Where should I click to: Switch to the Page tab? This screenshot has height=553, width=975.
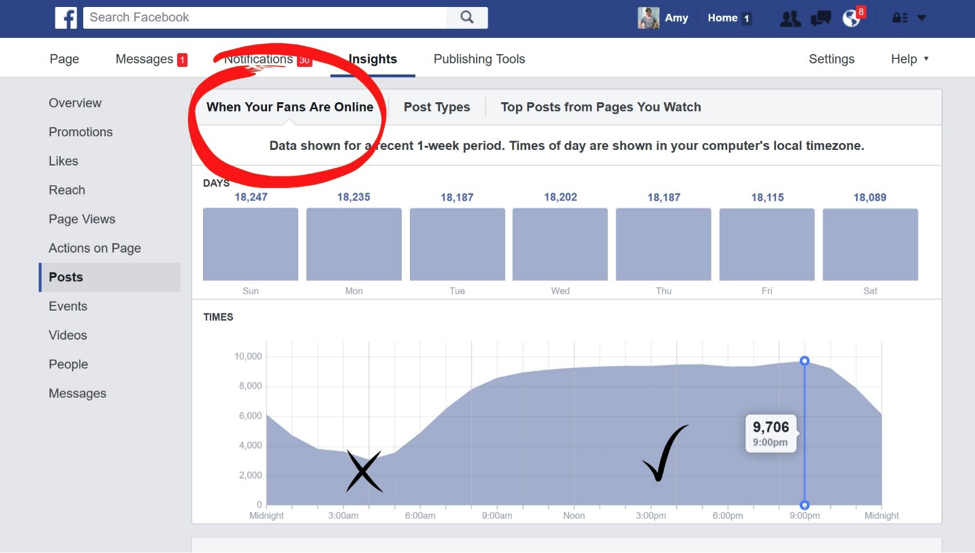[64, 58]
